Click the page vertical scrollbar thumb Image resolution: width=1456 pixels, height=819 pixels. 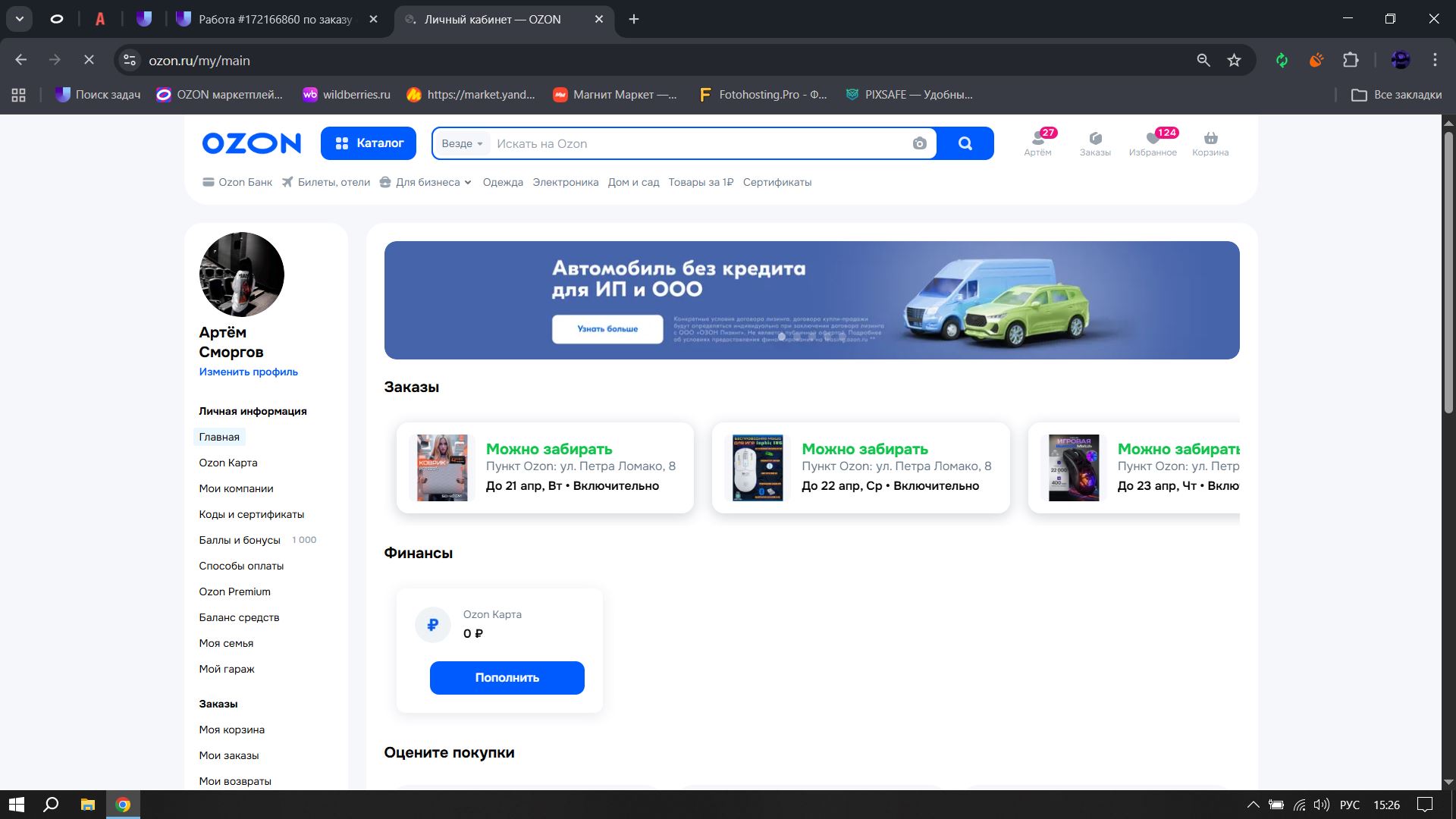coord(1448,273)
